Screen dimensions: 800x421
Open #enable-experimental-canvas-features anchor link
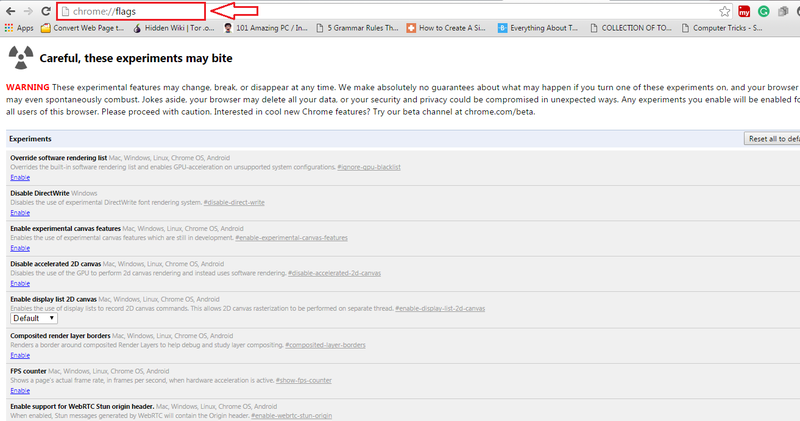(x=291, y=238)
